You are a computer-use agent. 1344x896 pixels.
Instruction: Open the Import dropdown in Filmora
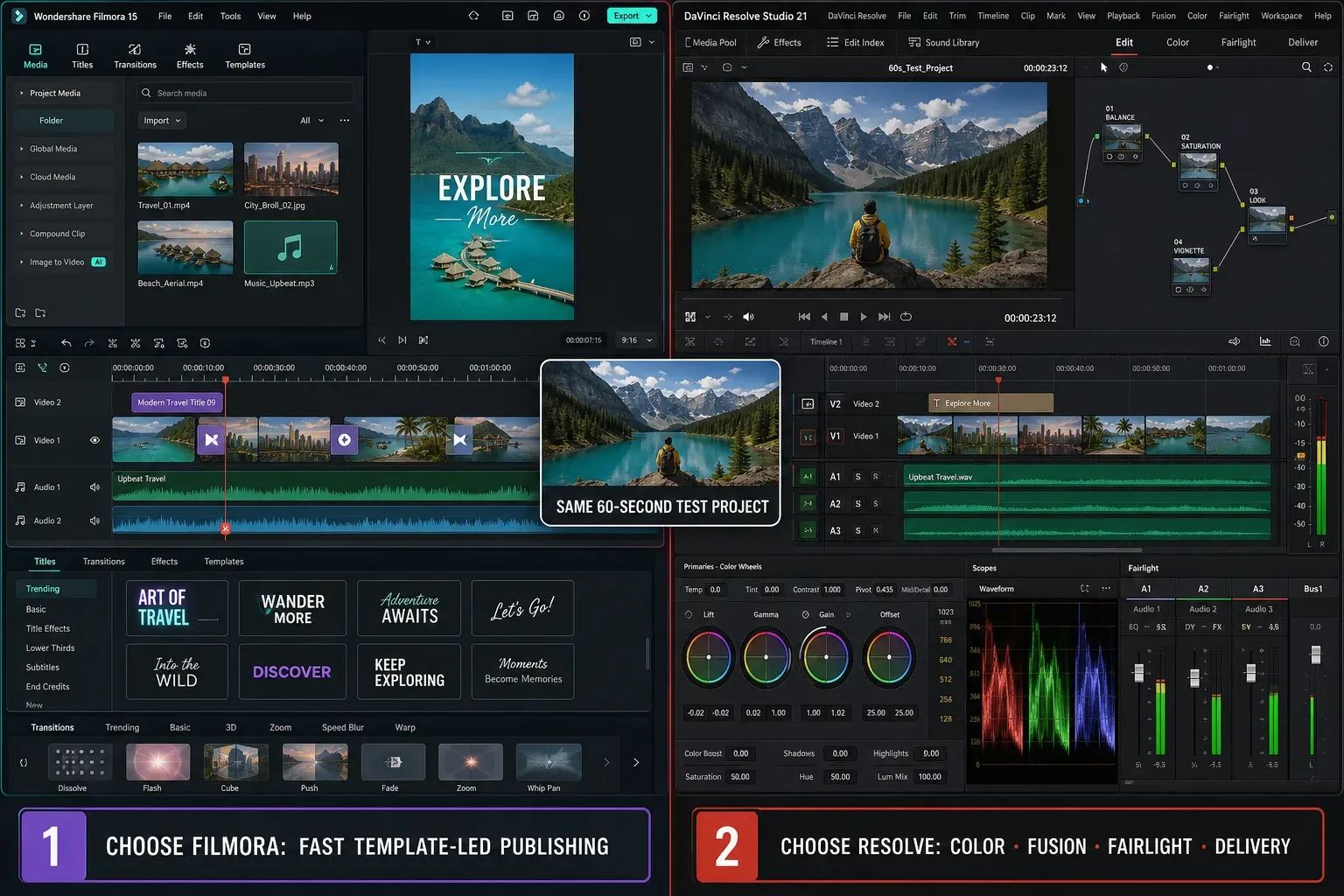tap(162, 121)
